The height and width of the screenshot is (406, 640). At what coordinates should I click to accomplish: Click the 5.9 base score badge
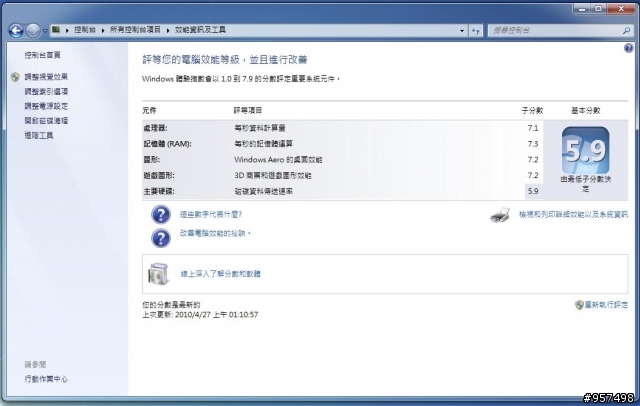point(586,150)
